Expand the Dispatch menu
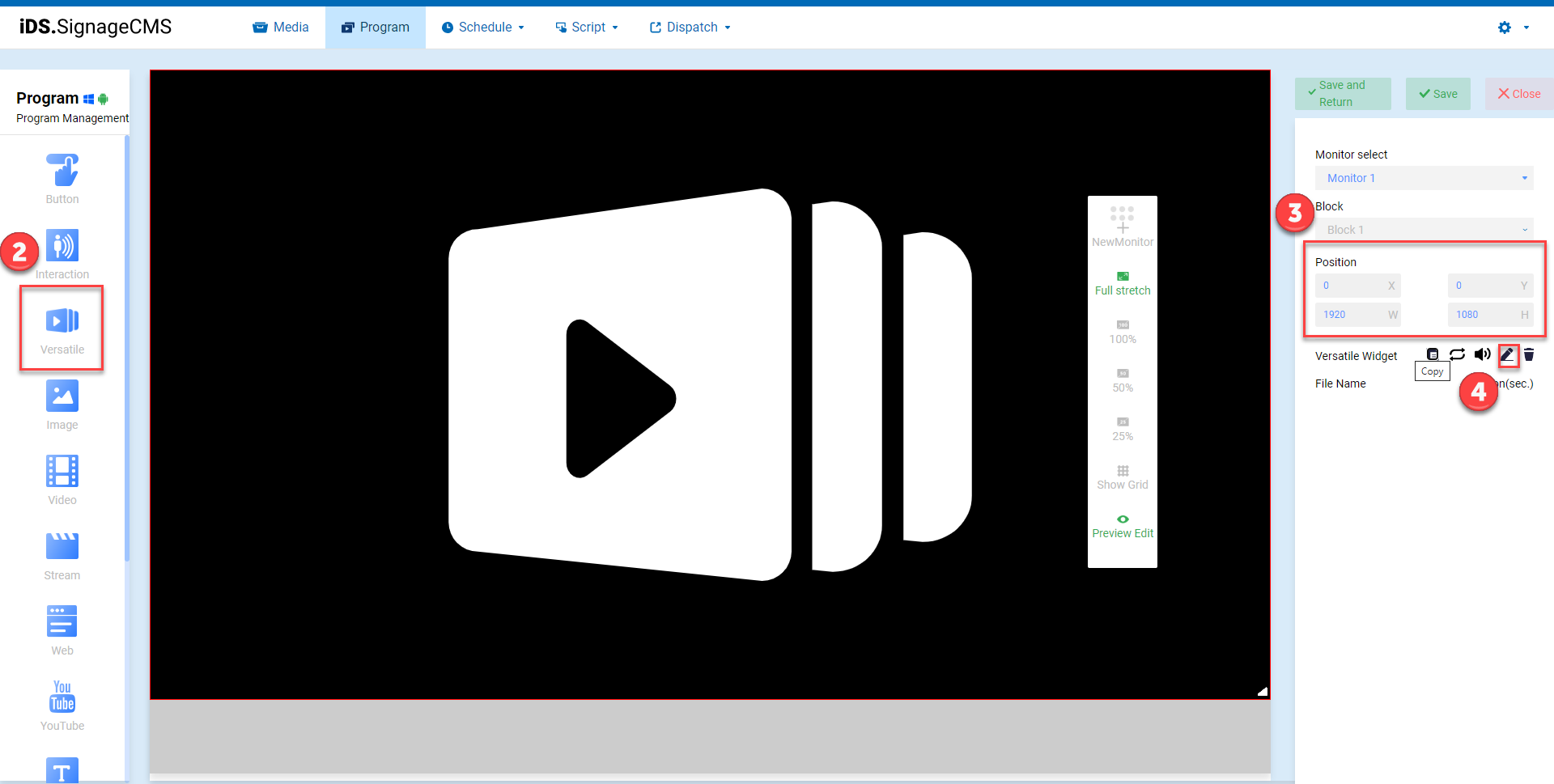The image size is (1554, 784). [x=690, y=28]
